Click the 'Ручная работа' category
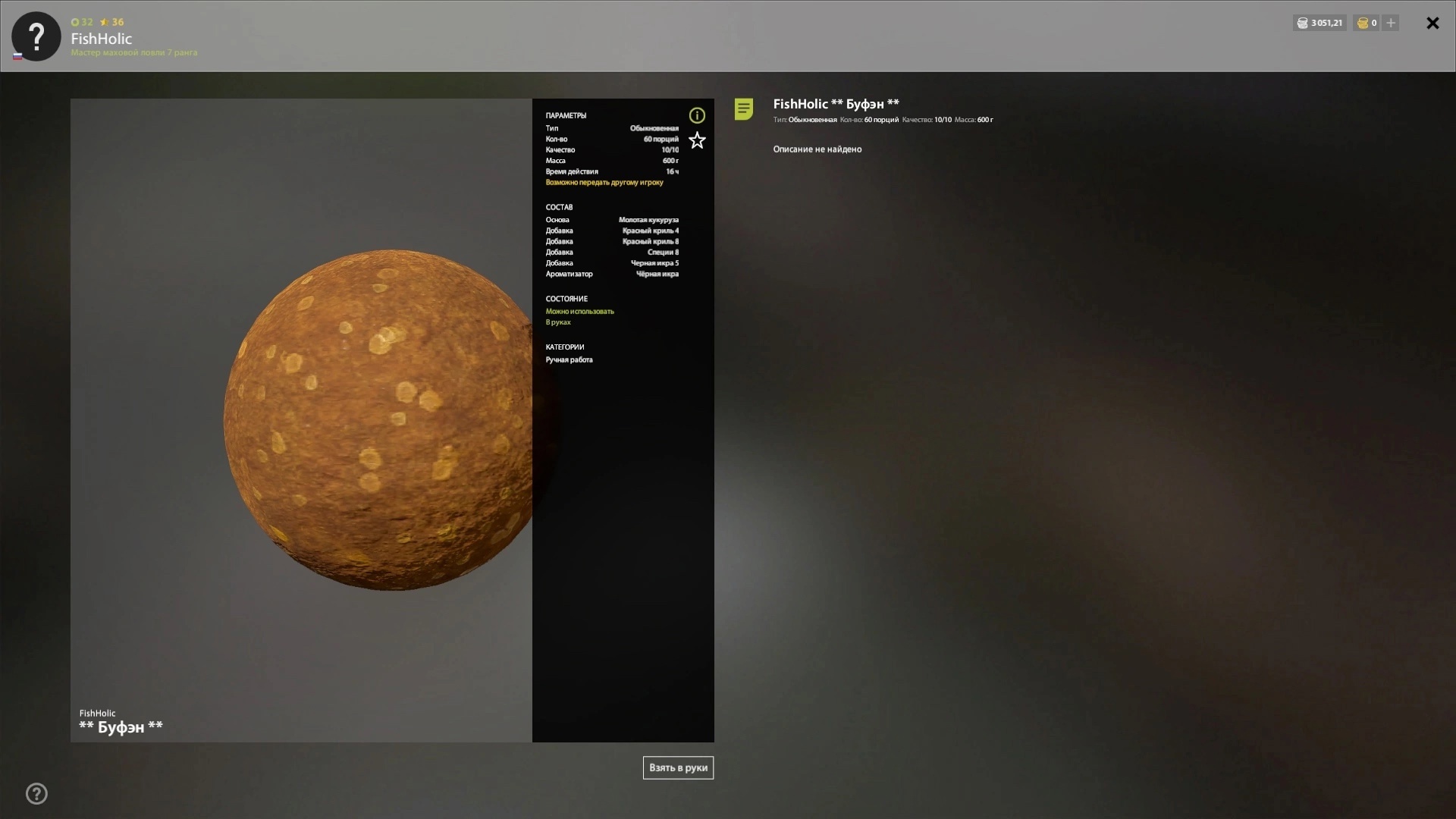This screenshot has width=1456, height=819. (570, 359)
